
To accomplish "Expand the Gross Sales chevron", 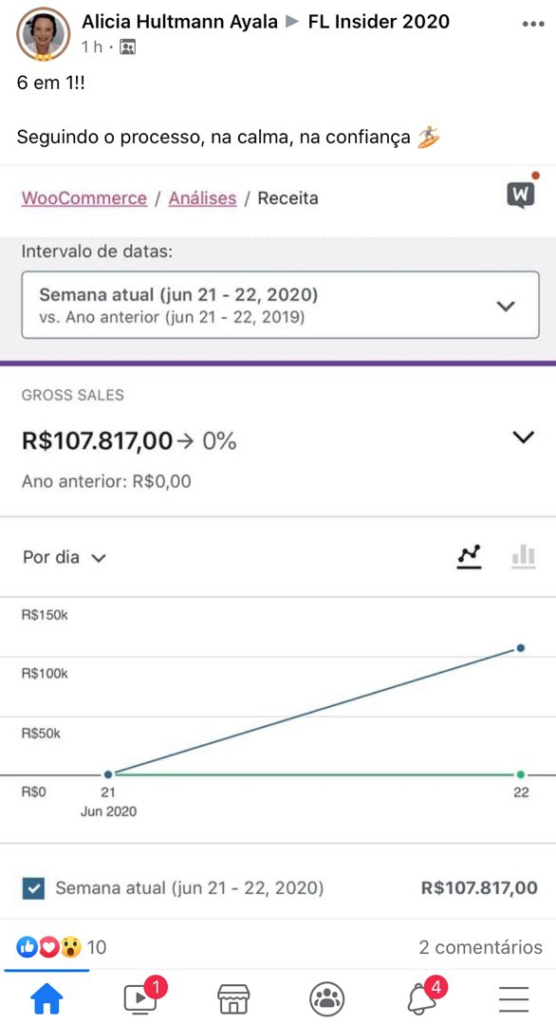I will click(x=523, y=438).
